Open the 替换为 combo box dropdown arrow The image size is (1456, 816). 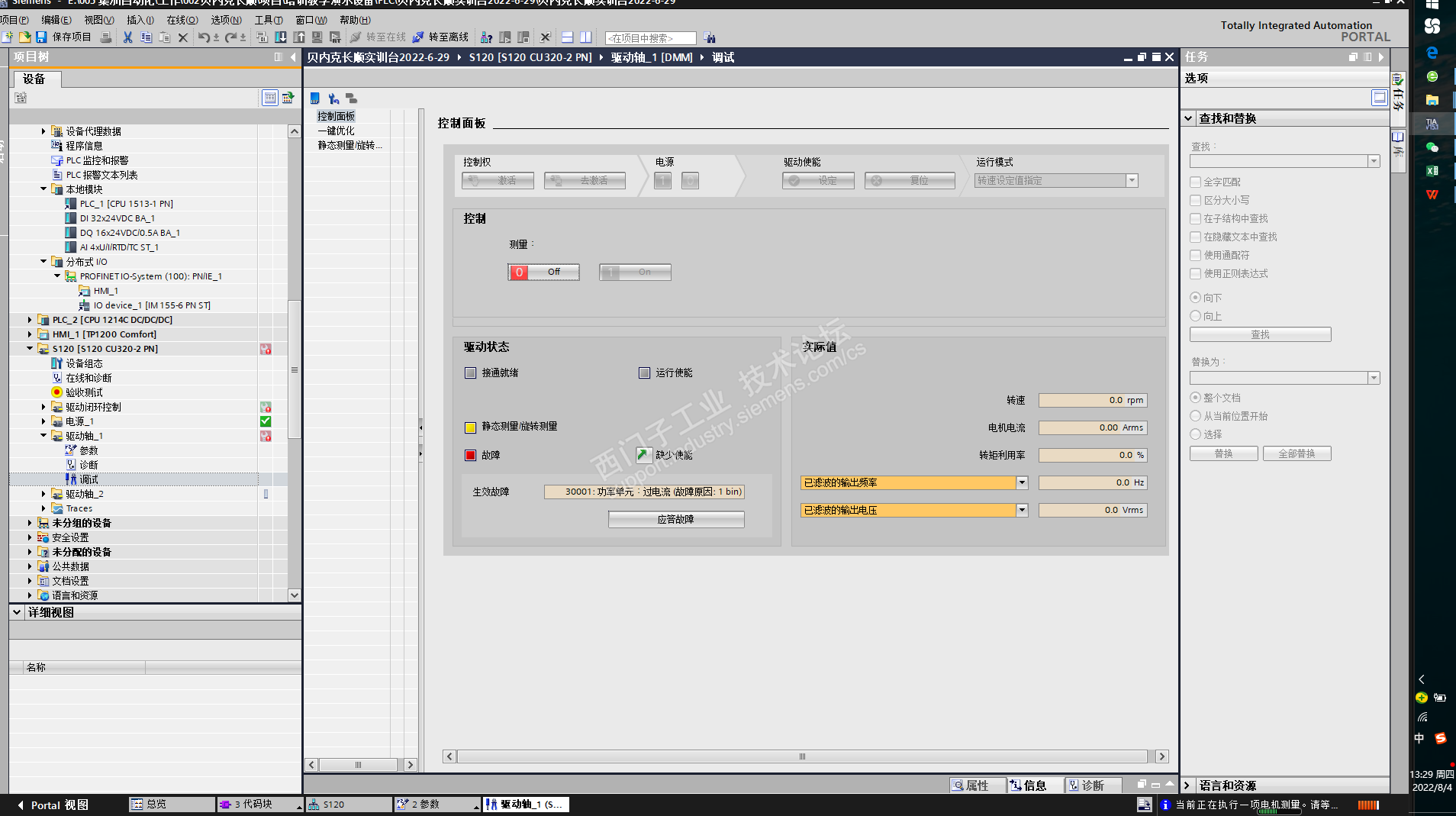[x=1374, y=378]
